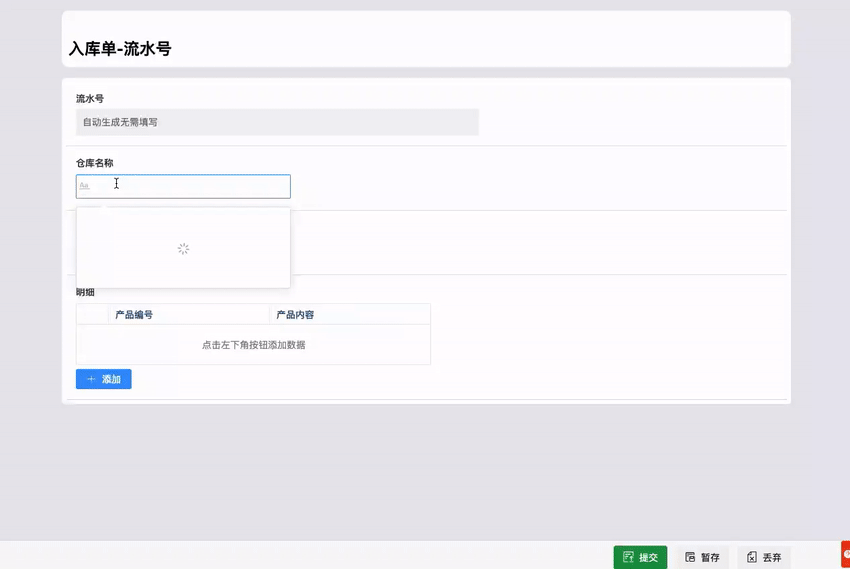Screen dimensions: 850x569
Task: Click the 流水号 field label
Action: pyautogui.click(x=90, y=99)
